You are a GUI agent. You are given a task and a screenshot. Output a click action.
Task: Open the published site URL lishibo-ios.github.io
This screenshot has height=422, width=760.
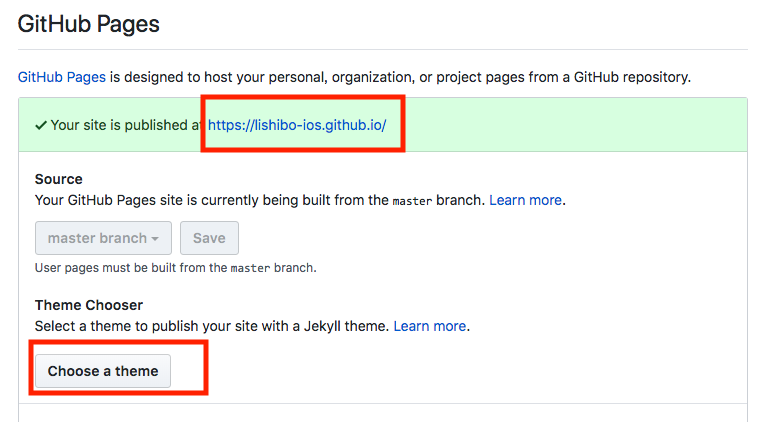297,125
